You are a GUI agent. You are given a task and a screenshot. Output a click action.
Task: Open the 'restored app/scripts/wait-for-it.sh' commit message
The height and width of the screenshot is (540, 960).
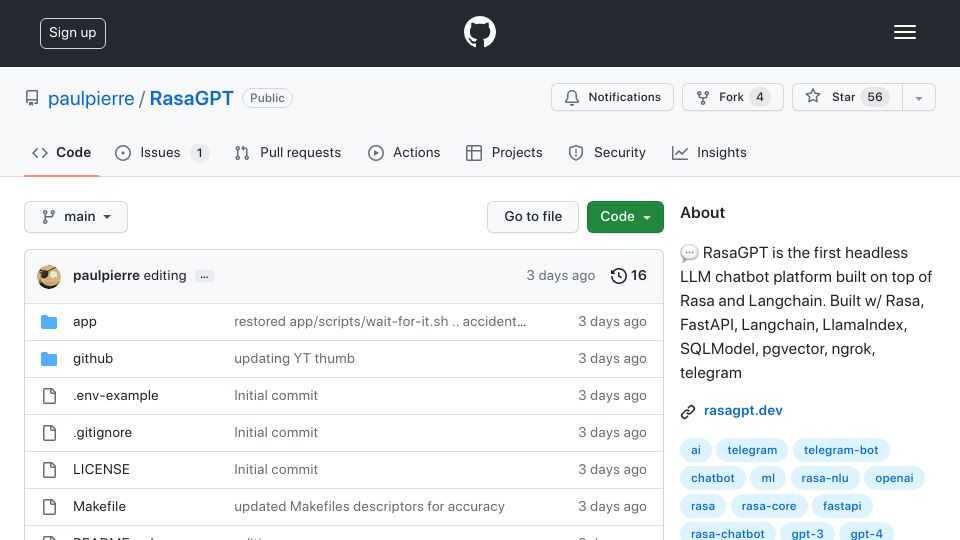(x=380, y=322)
